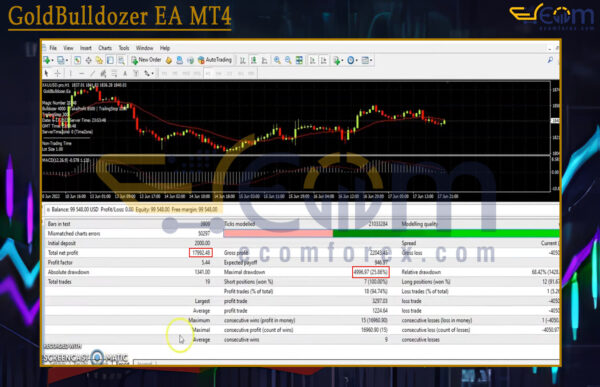This screenshot has height=387, width=600.
Task: Open the Indicators list icon
Action: point(337,60)
